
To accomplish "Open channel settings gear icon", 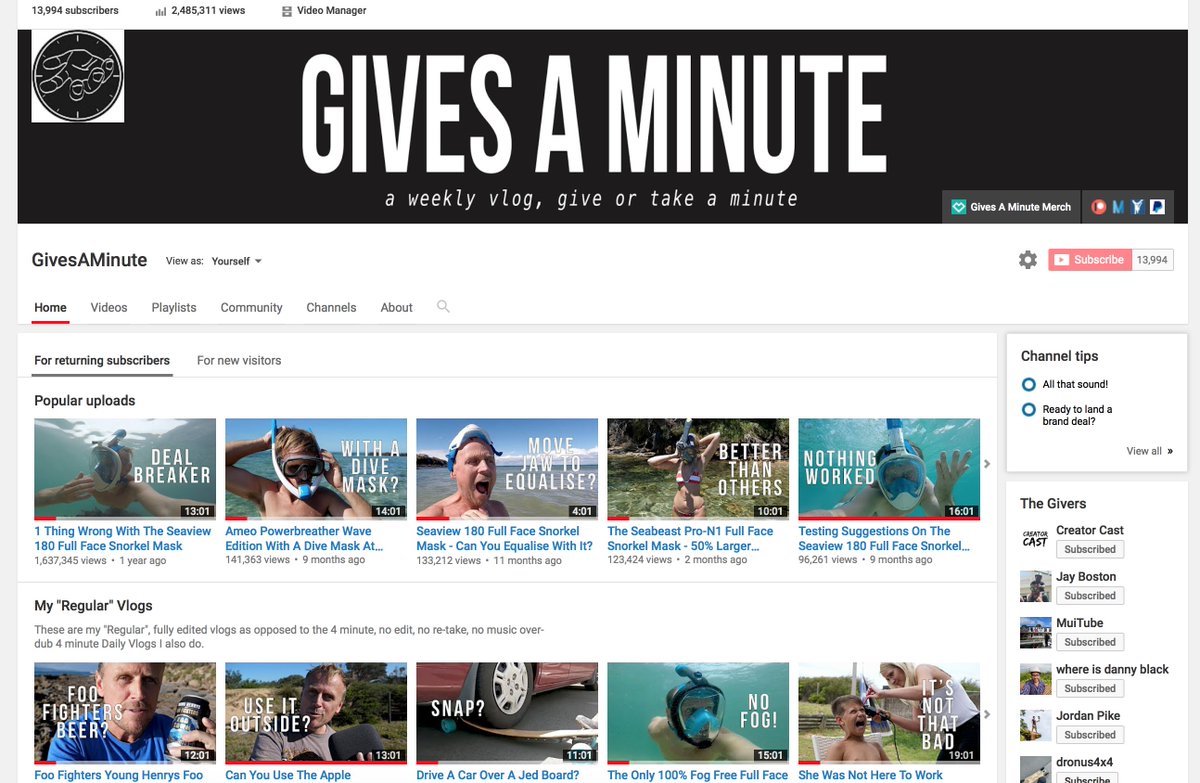I will pyautogui.click(x=1027, y=260).
